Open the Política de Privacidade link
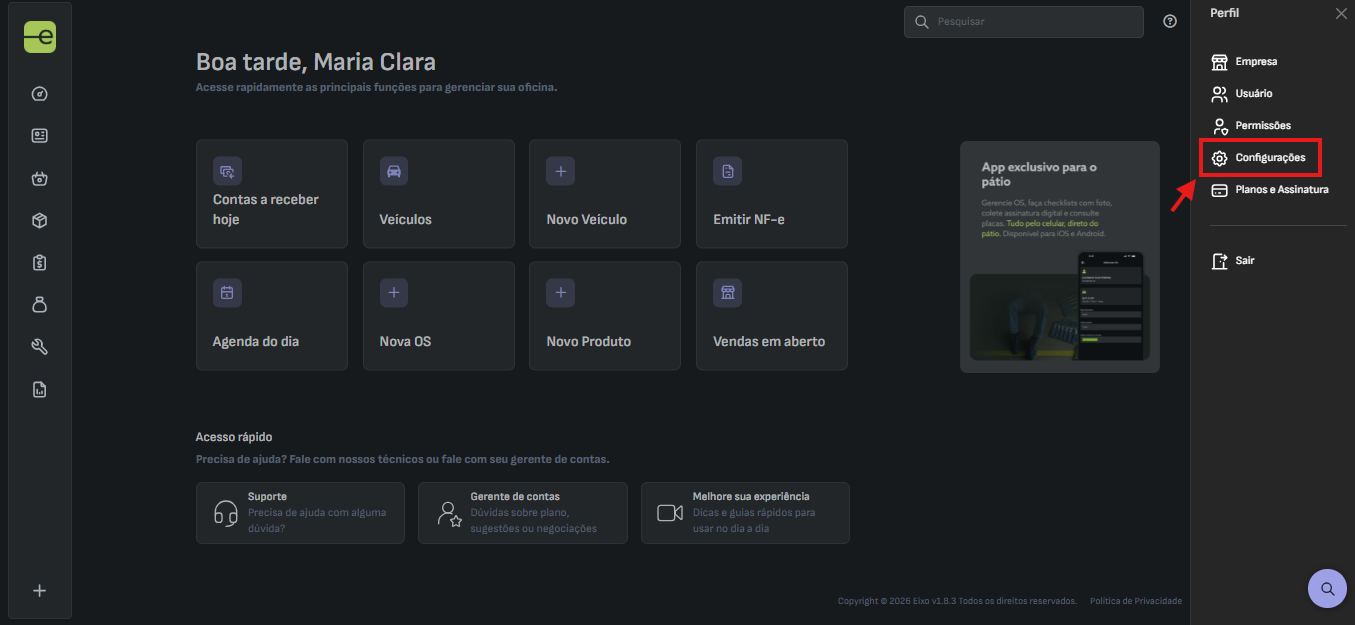This screenshot has width=1355, height=625. click(x=1136, y=601)
